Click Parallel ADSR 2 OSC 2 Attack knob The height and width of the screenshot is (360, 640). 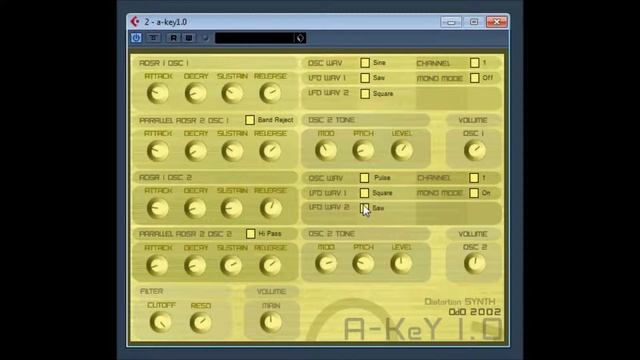point(158,265)
